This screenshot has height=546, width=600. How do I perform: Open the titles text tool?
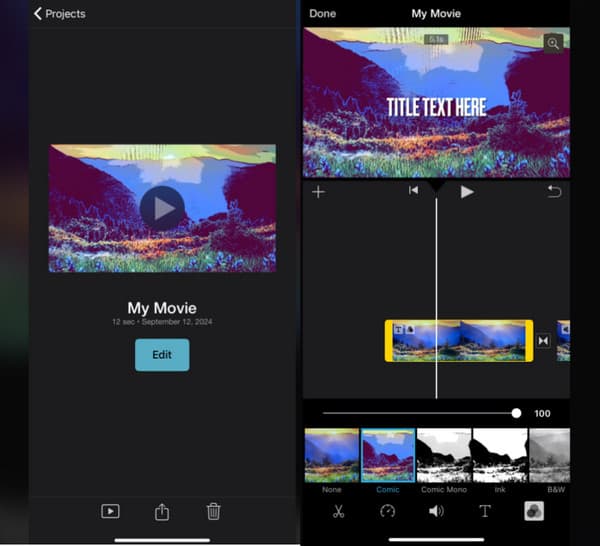click(485, 511)
